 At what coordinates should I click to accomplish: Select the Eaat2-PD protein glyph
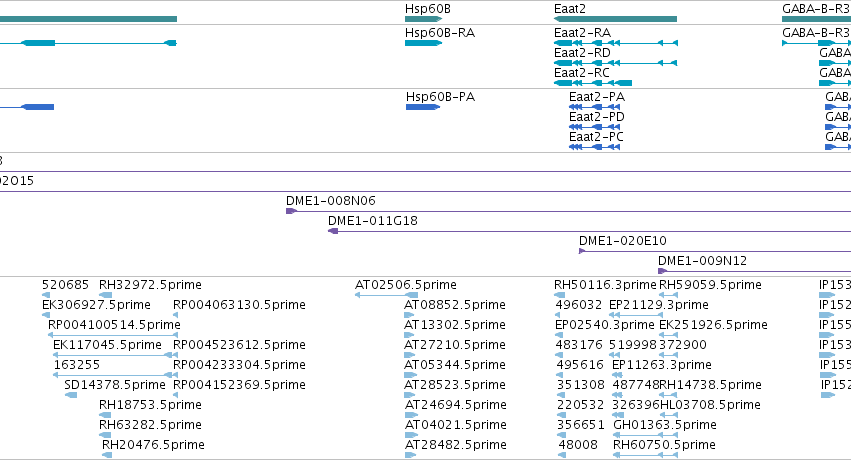click(x=594, y=127)
